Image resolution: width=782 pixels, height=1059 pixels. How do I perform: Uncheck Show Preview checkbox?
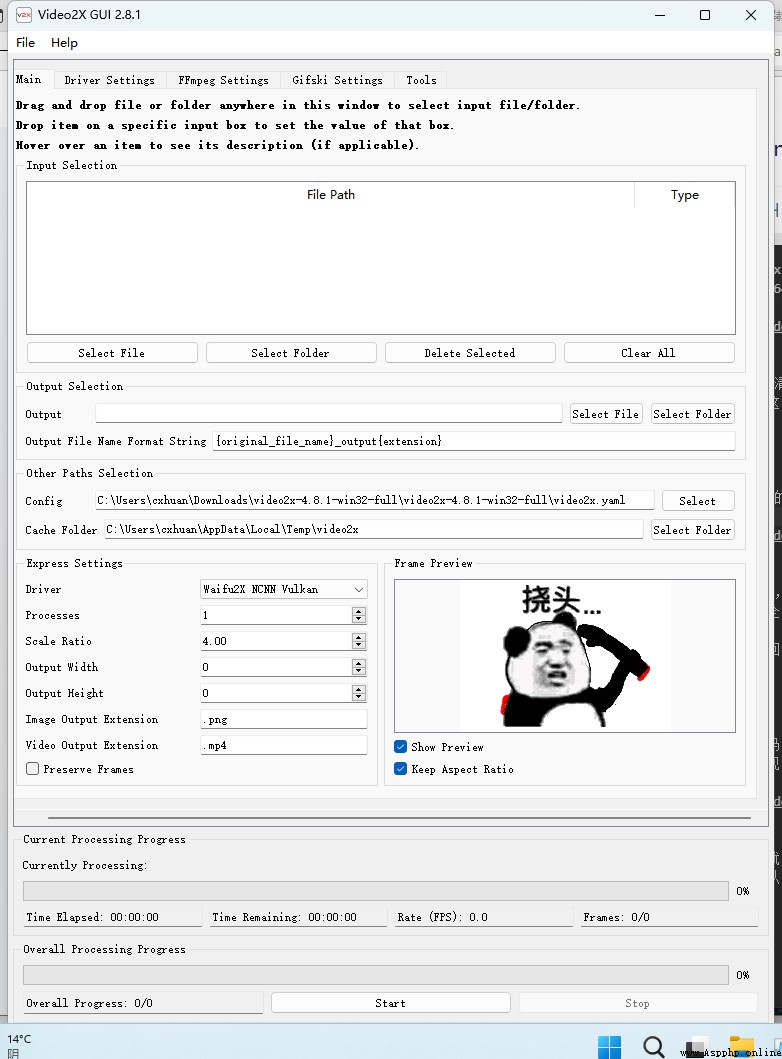pos(400,746)
